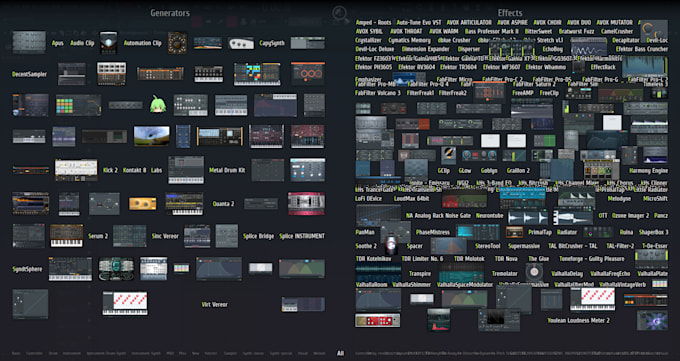This screenshot has width=680, height=361.
Task: Load Auto-Tune Evo VST effect
Action: coord(419,22)
